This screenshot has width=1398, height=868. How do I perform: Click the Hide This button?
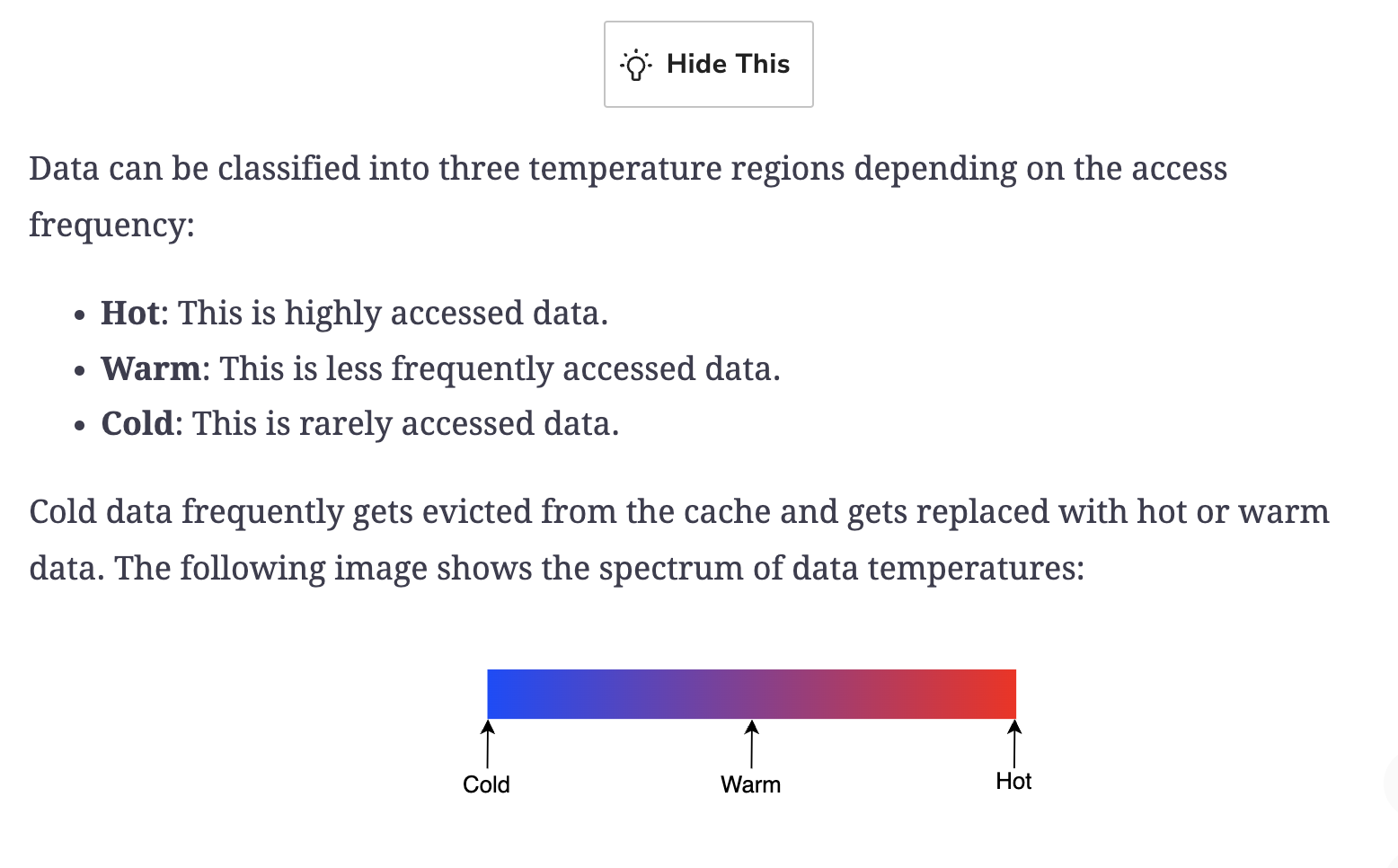pyautogui.click(x=709, y=65)
